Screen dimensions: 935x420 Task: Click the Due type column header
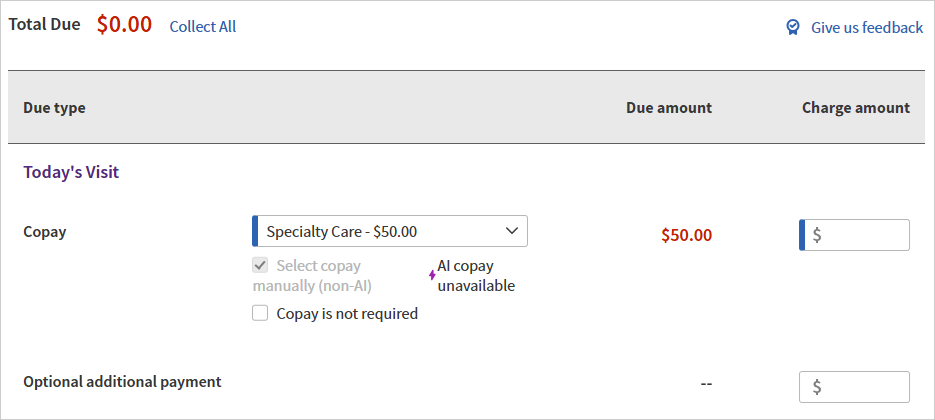pyautogui.click(x=54, y=108)
